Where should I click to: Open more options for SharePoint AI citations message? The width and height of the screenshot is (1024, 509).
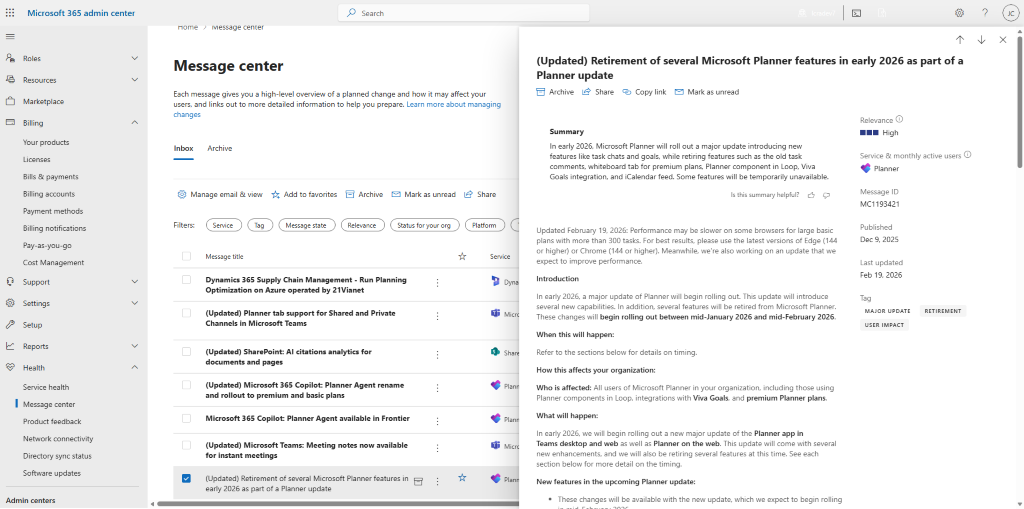click(x=438, y=355)
